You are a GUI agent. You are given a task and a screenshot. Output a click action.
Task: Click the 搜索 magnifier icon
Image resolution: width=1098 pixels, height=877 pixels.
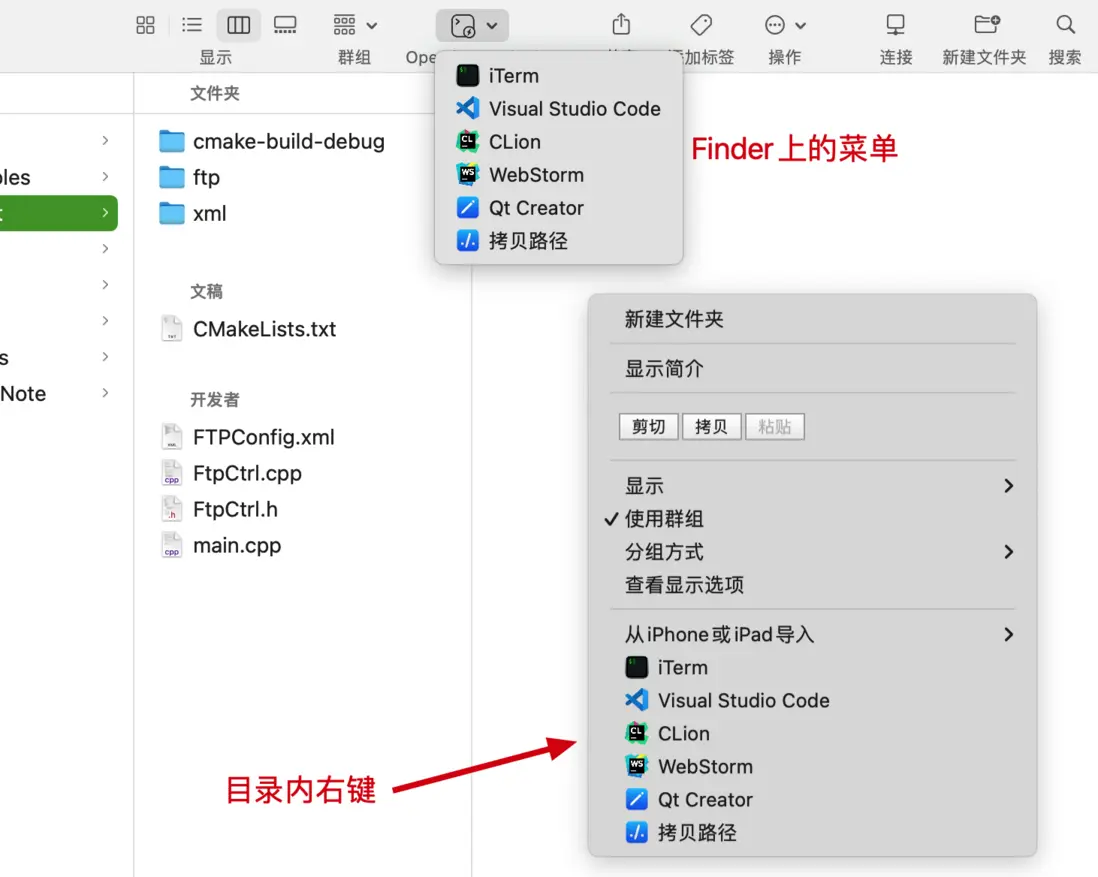[1065, 25]
